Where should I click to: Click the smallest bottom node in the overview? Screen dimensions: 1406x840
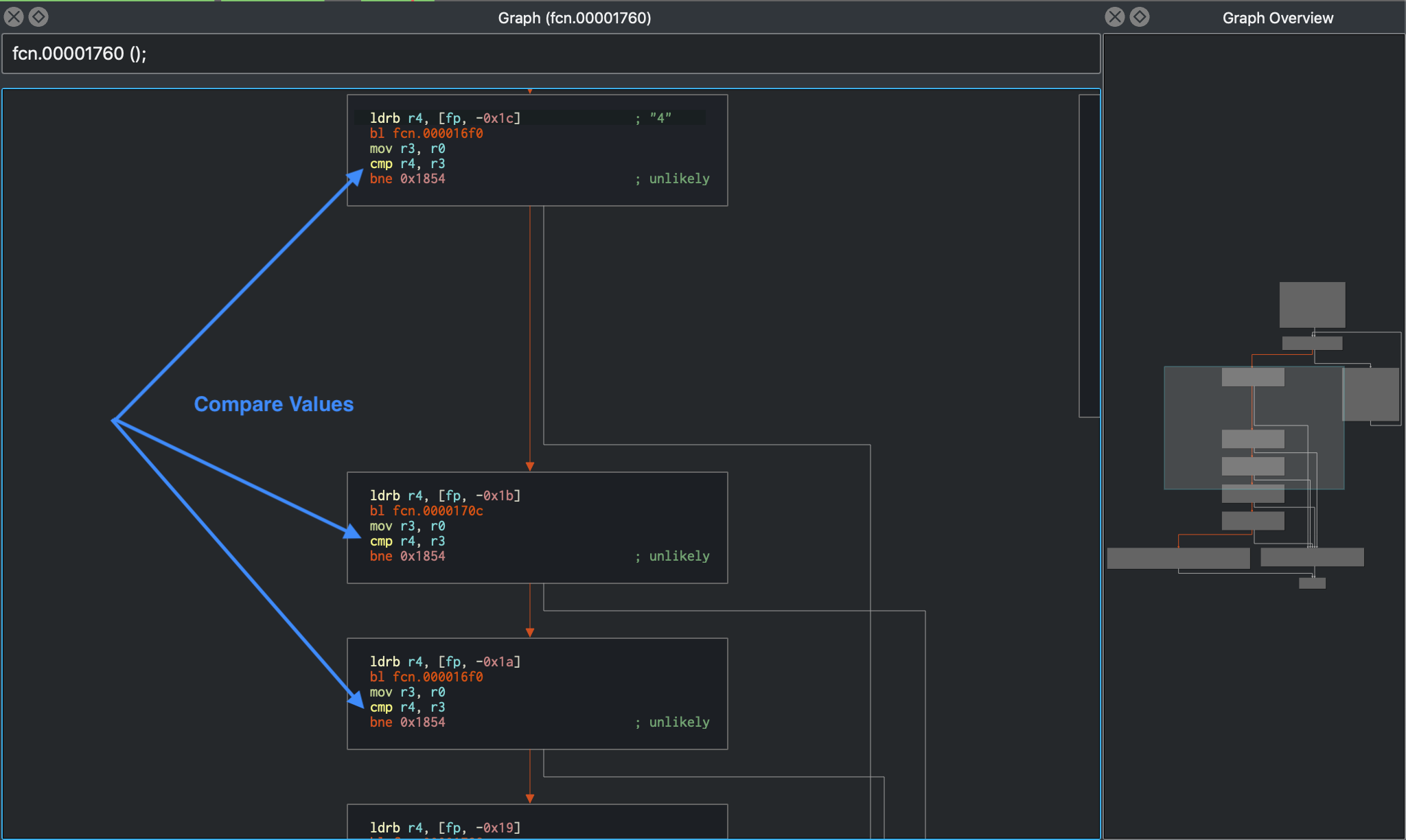tap(1312, 583)
